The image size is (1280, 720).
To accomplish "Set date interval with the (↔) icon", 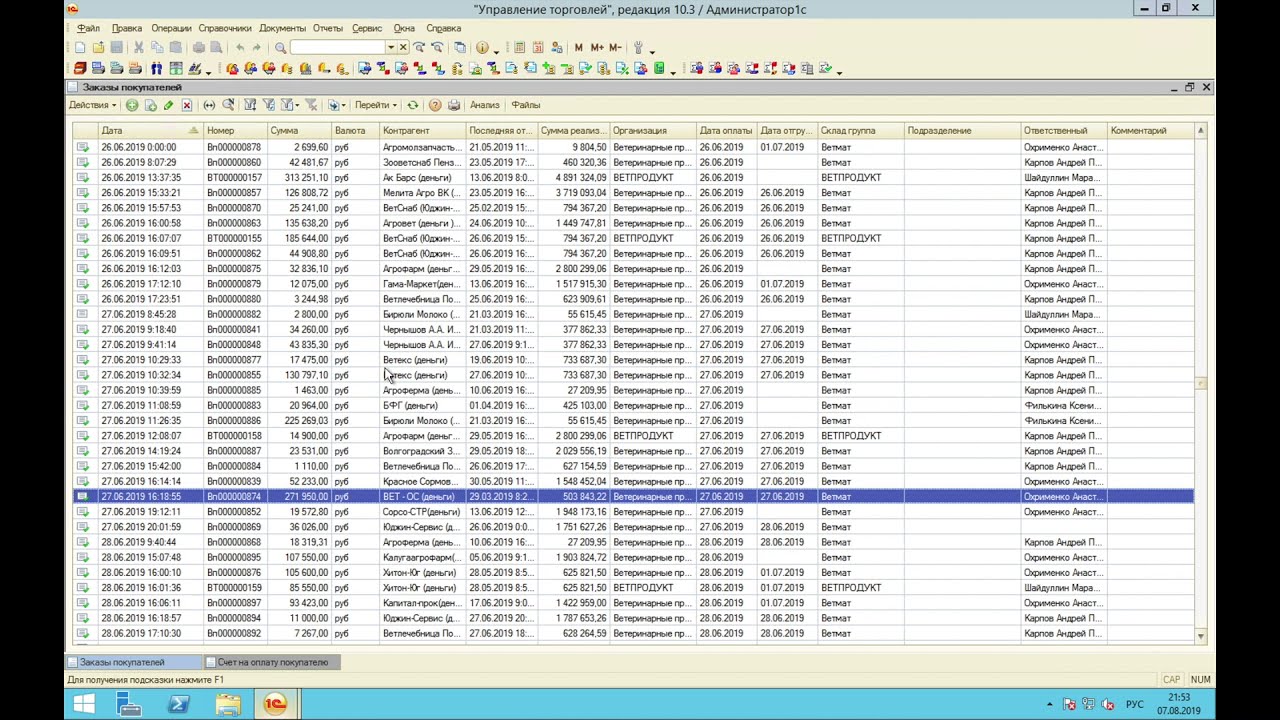I will (x=209, y=105).
